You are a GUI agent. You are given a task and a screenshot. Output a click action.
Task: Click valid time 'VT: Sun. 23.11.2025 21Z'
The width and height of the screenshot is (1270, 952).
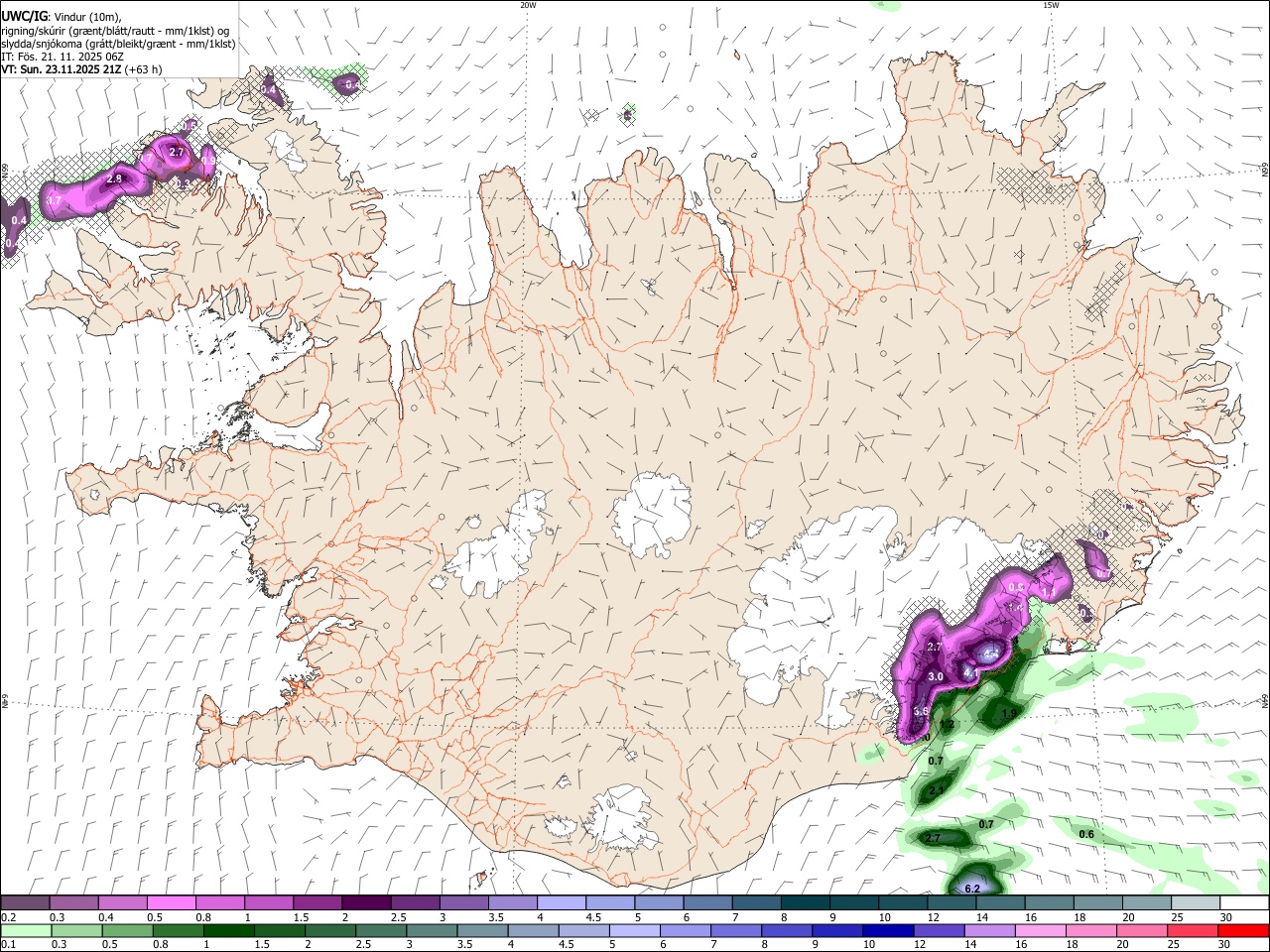coord(61,69)
